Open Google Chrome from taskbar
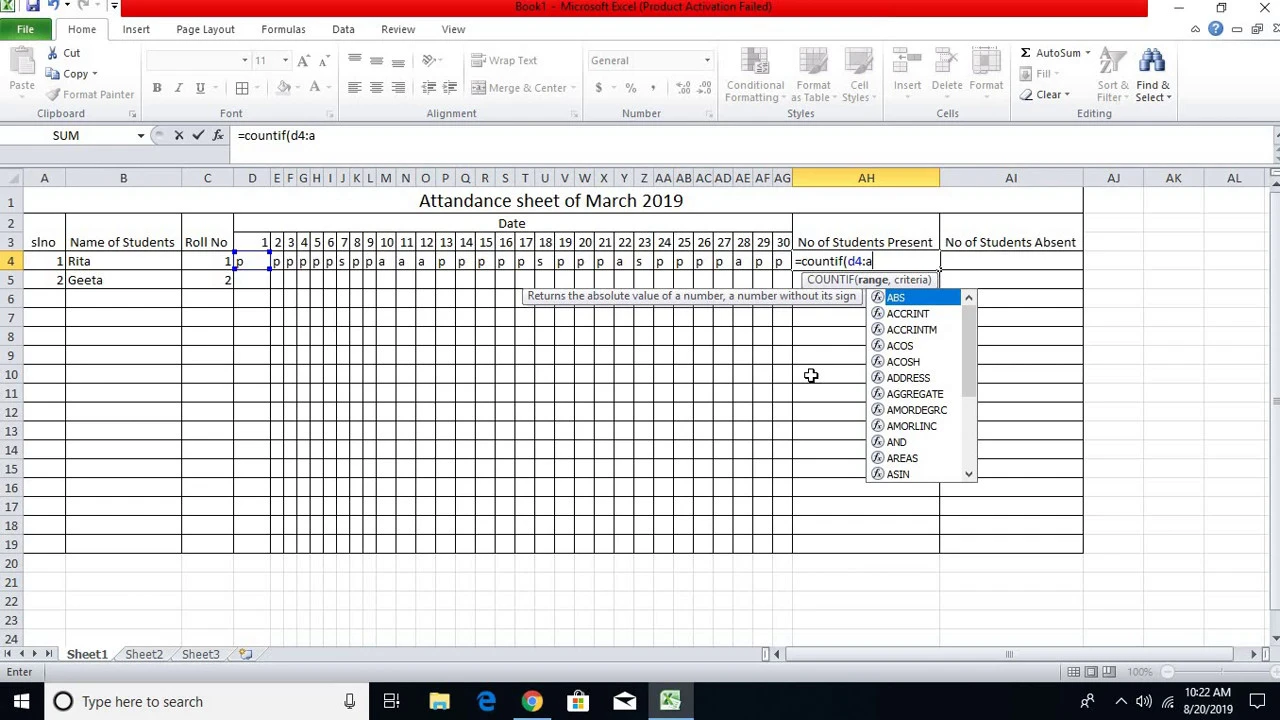Screen dimensions: 1280x720 tap(532, 701)
